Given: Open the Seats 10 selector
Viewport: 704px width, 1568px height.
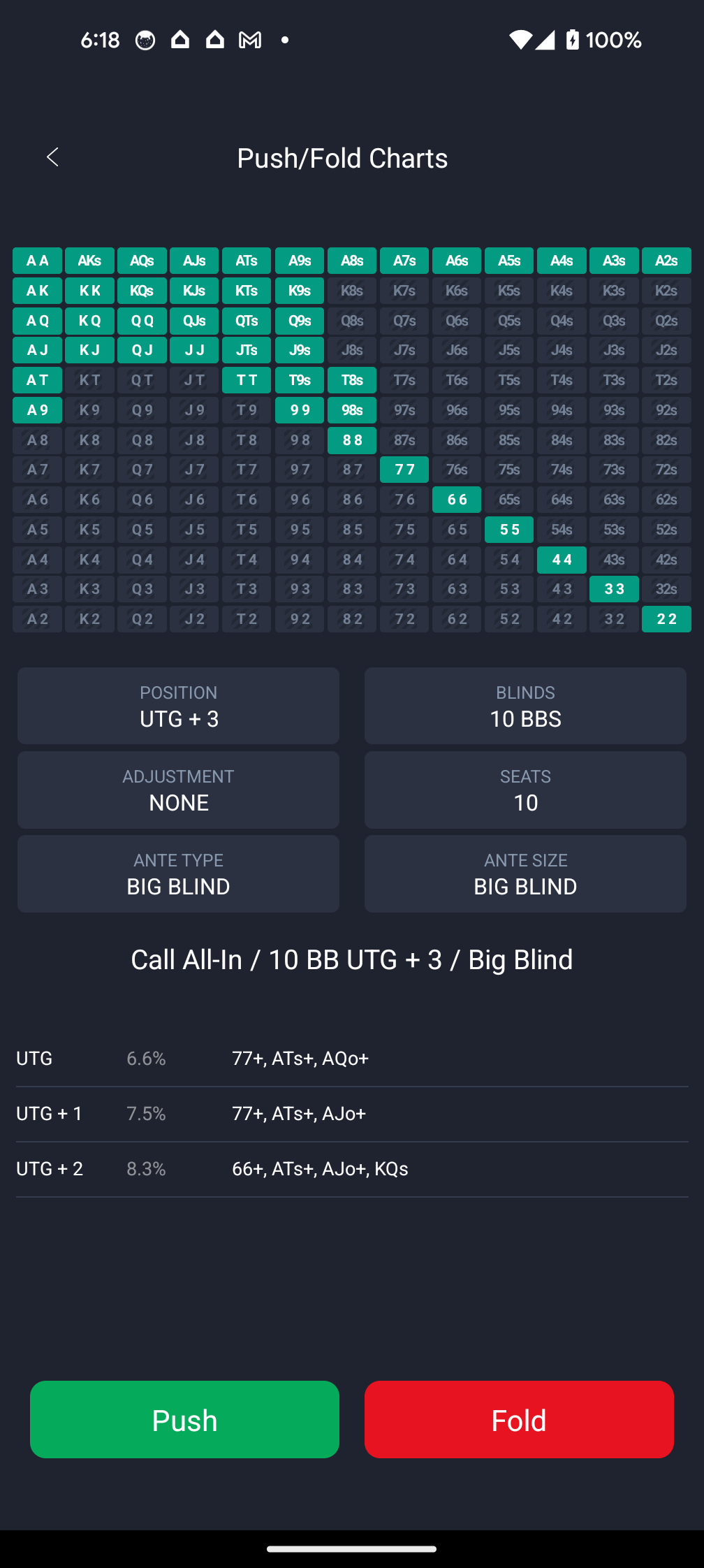Looking at the screenshot, I should pos(525,790).
